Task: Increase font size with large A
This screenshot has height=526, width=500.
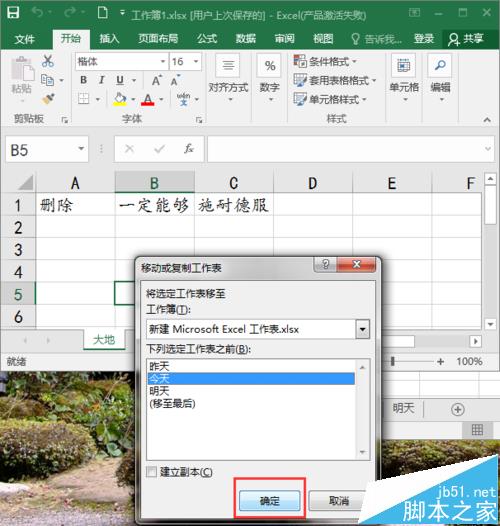Action: (x=156, y=81)
